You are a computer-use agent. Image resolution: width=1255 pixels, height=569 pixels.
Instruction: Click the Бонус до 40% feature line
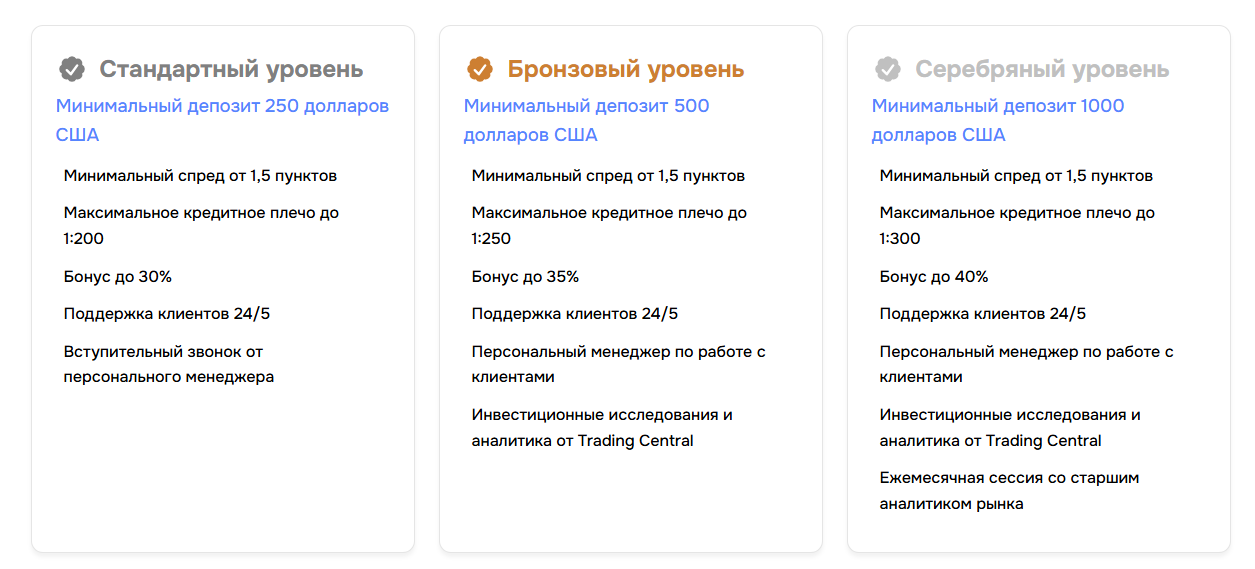(x=934, y=277)
